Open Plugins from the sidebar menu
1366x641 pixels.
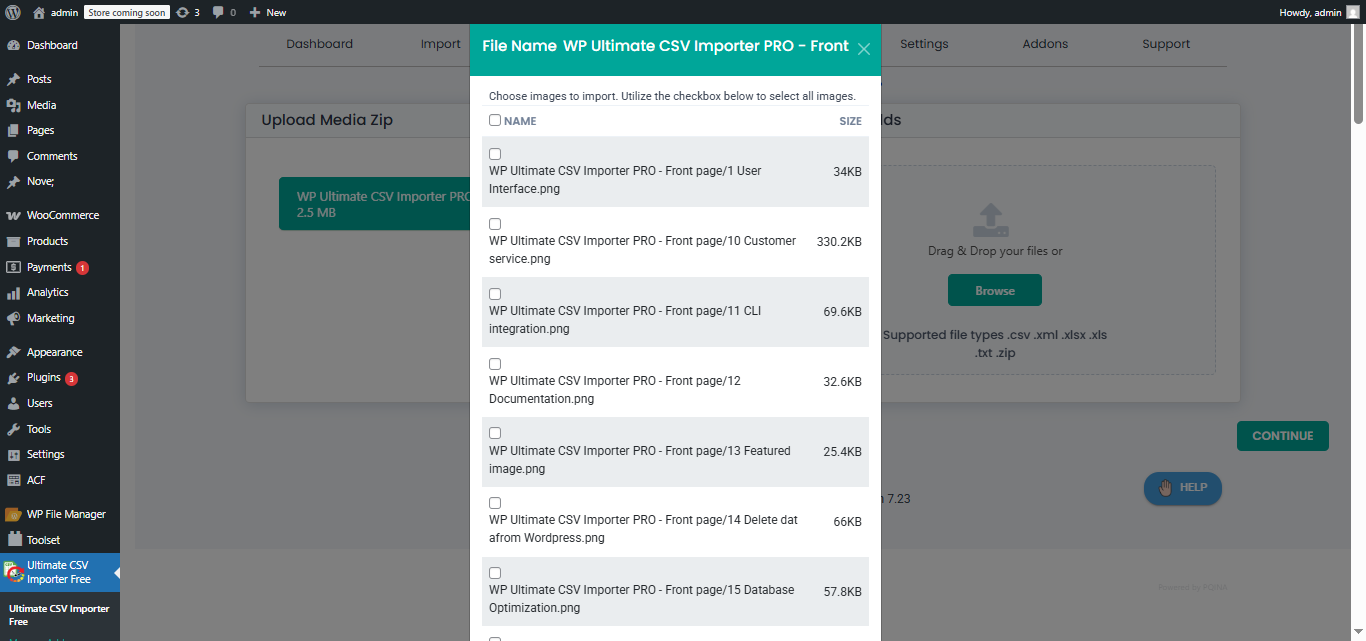(44, 378)
